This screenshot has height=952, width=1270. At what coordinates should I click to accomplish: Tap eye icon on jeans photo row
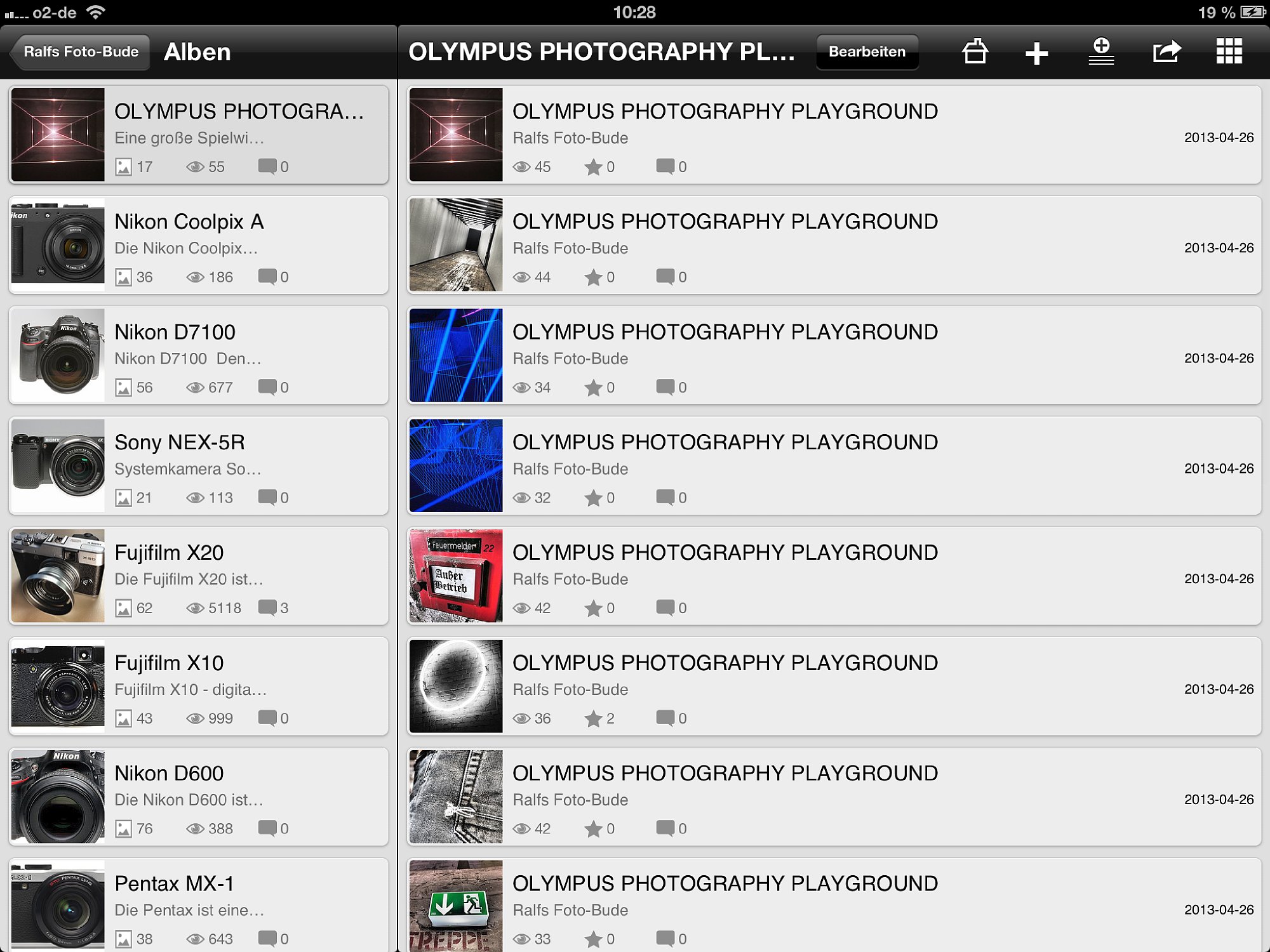pyautogui.click(x=521, y=829)
